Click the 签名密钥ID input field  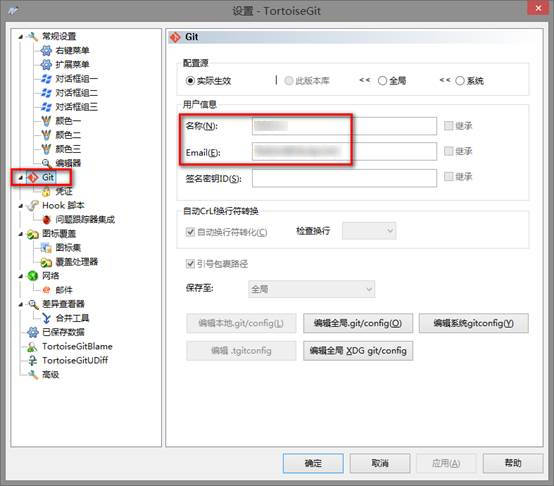[344, 178]
